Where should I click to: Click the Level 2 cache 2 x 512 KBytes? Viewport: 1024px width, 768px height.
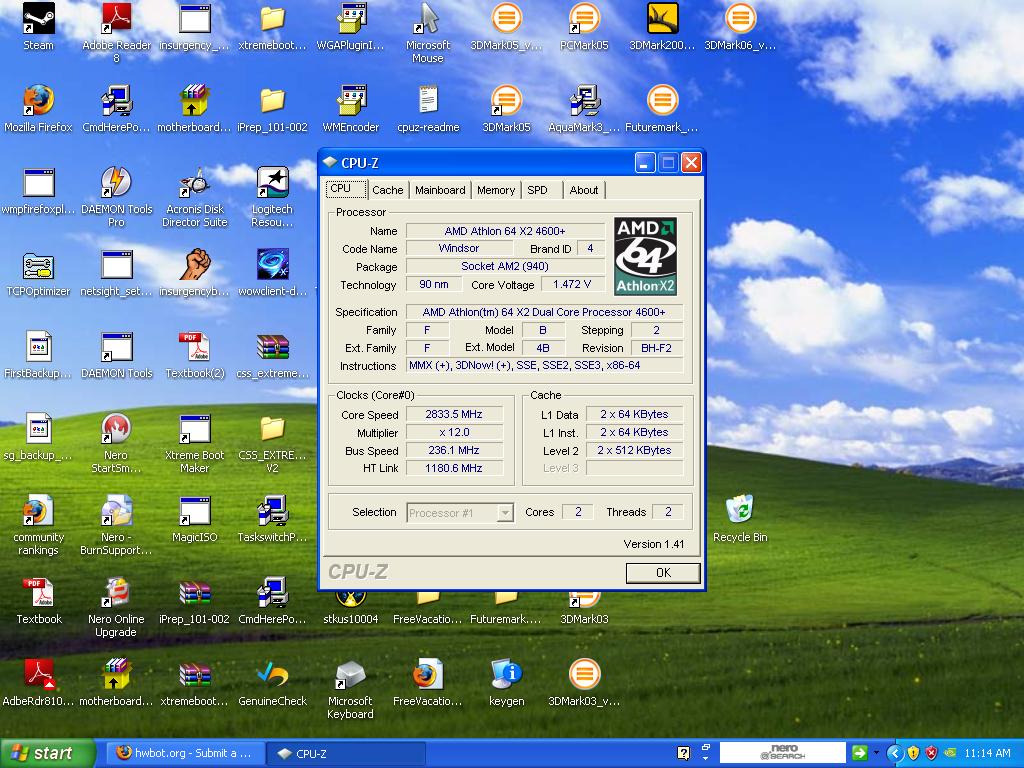tap(634, 450)
